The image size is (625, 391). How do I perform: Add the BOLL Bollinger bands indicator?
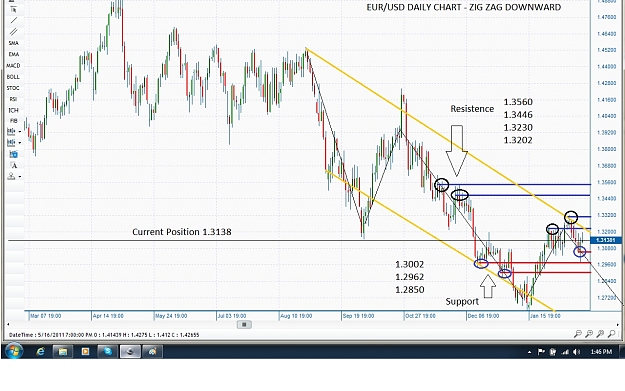click(x=13, y=77)
